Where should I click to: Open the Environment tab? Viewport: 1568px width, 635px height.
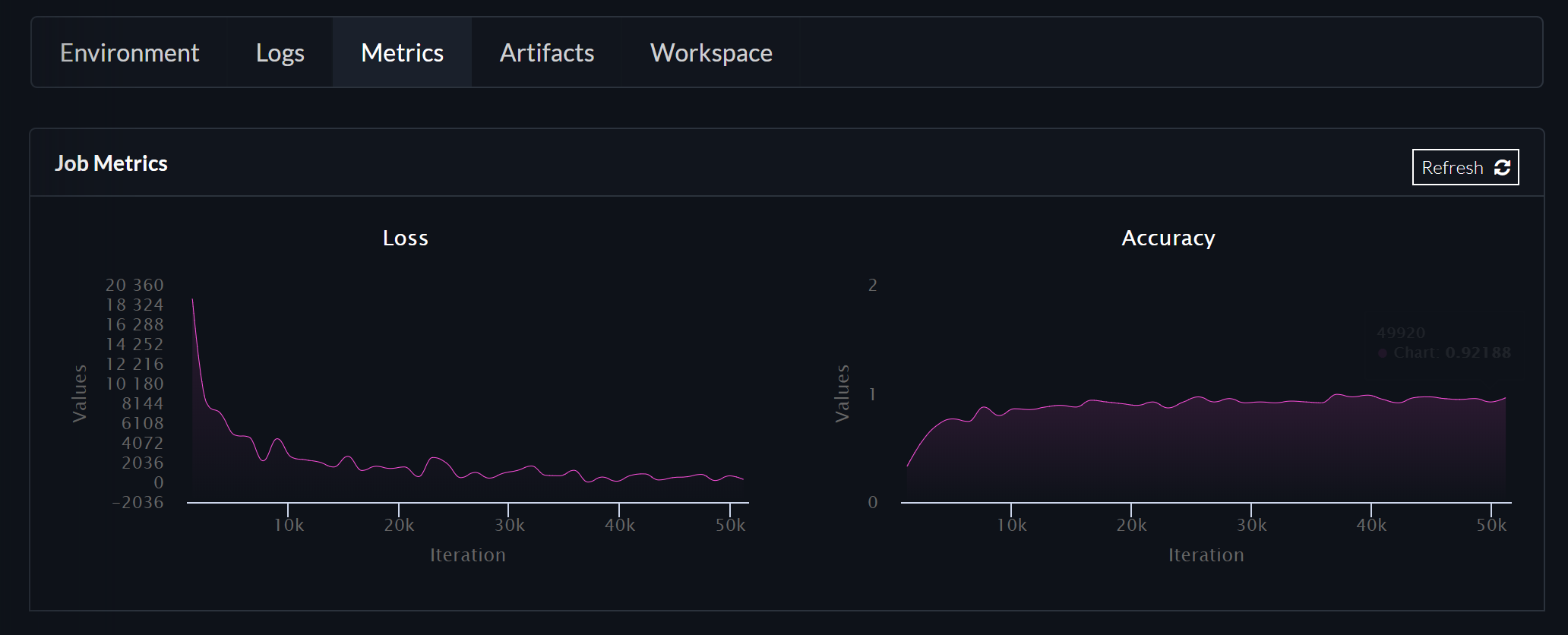pos(130,52)
